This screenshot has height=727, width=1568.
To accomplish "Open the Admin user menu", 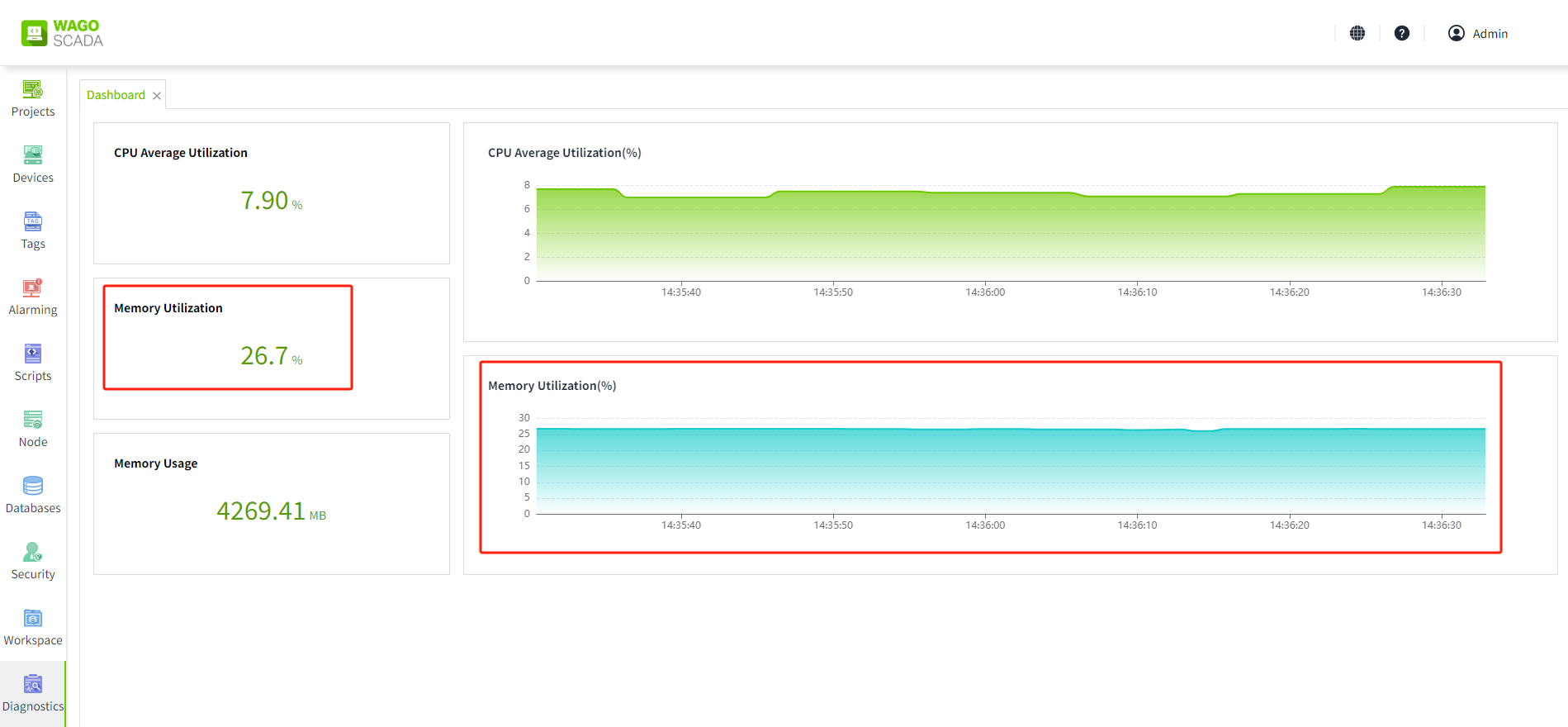I will click(x=1478, y=33).
